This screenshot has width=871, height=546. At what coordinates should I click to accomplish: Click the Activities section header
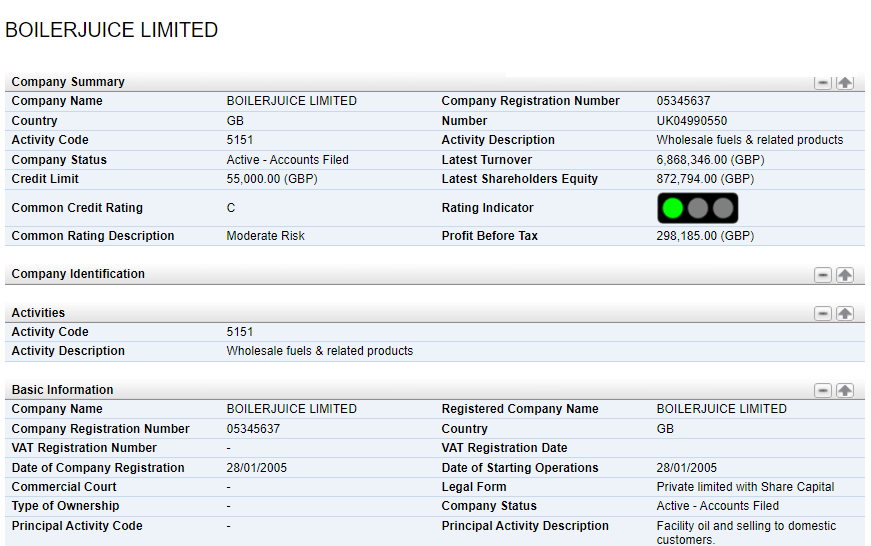pos(435,313)
